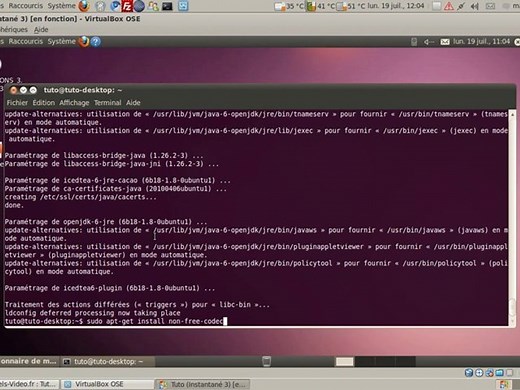Click the red warning triangle in host tray
520x390 pixels.
tap(449, 6)
